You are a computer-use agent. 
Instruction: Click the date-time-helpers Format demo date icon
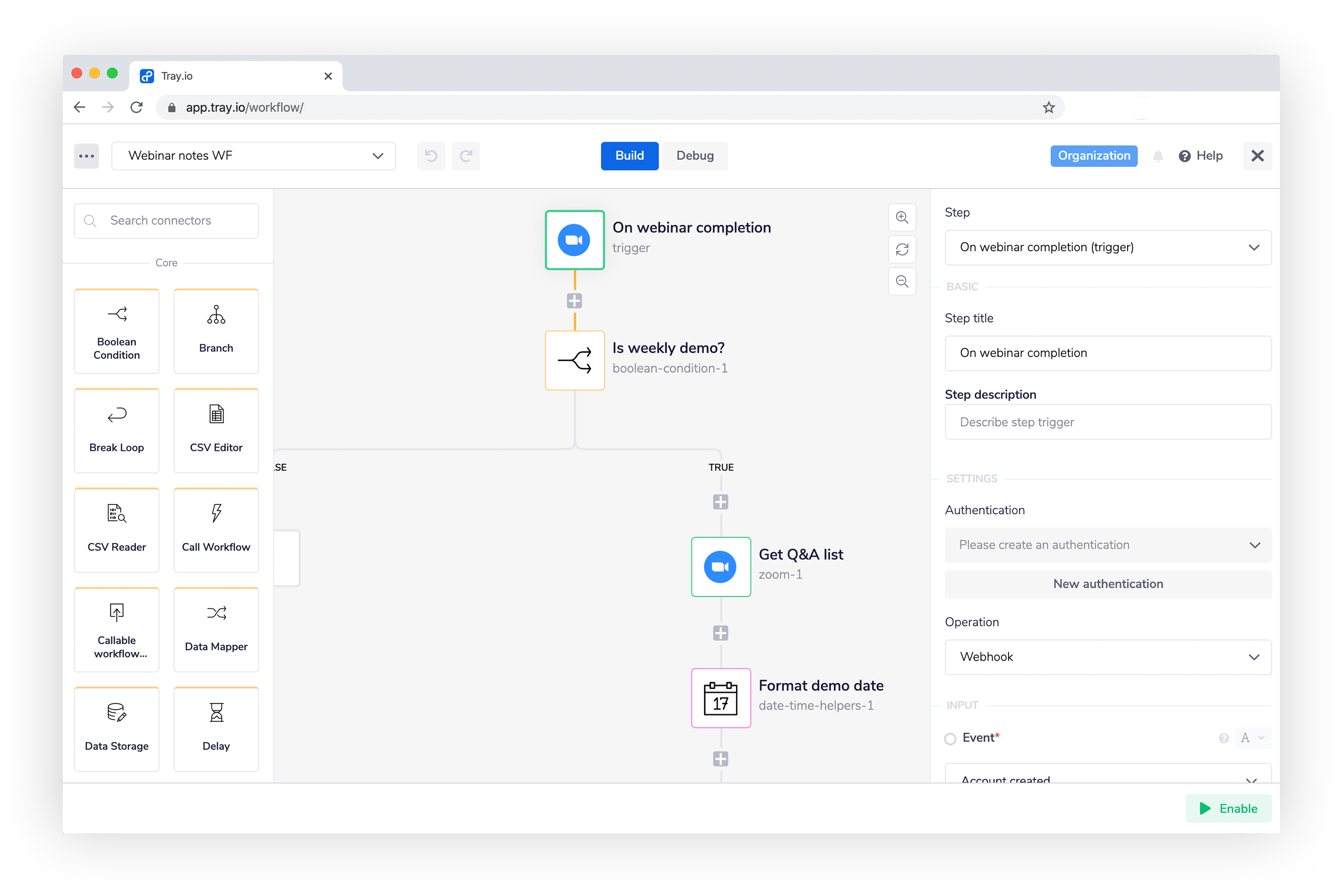point(720,697)
